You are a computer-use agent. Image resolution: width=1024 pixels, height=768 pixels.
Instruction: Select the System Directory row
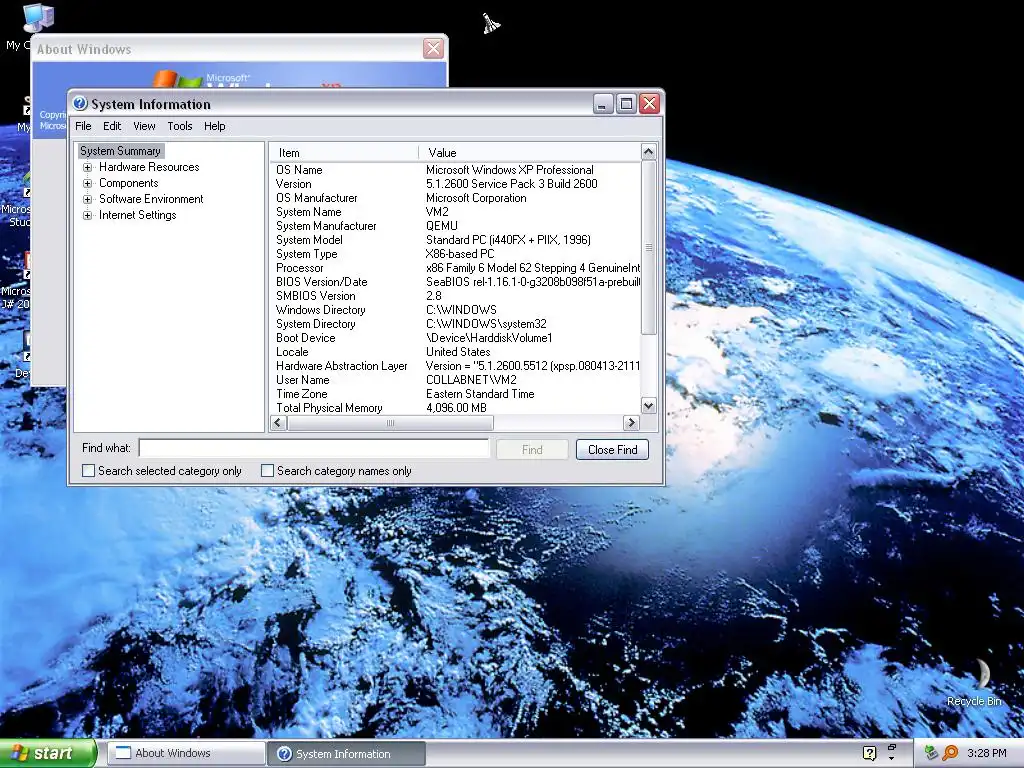coord(455,324)
